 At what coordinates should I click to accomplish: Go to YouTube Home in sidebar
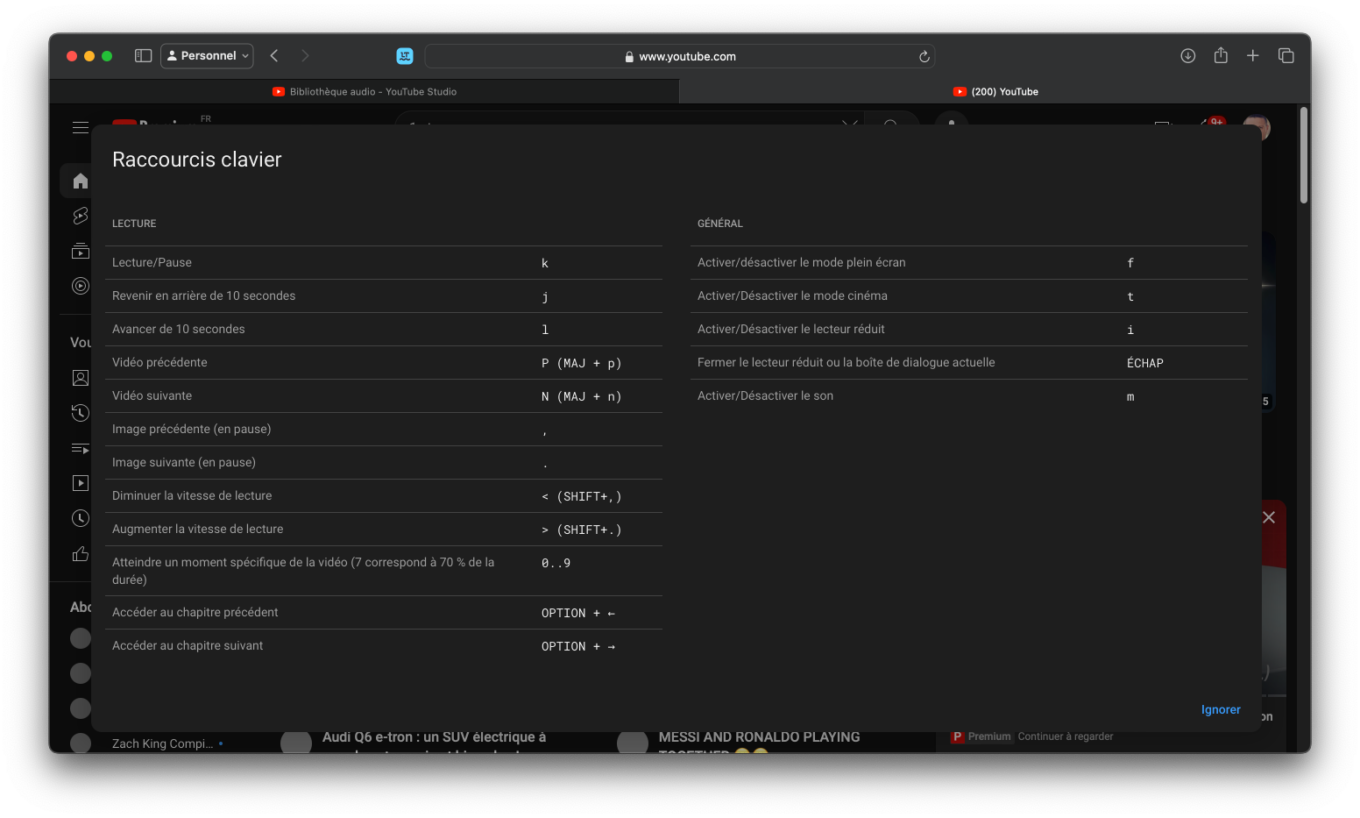(x=80, y=181)
